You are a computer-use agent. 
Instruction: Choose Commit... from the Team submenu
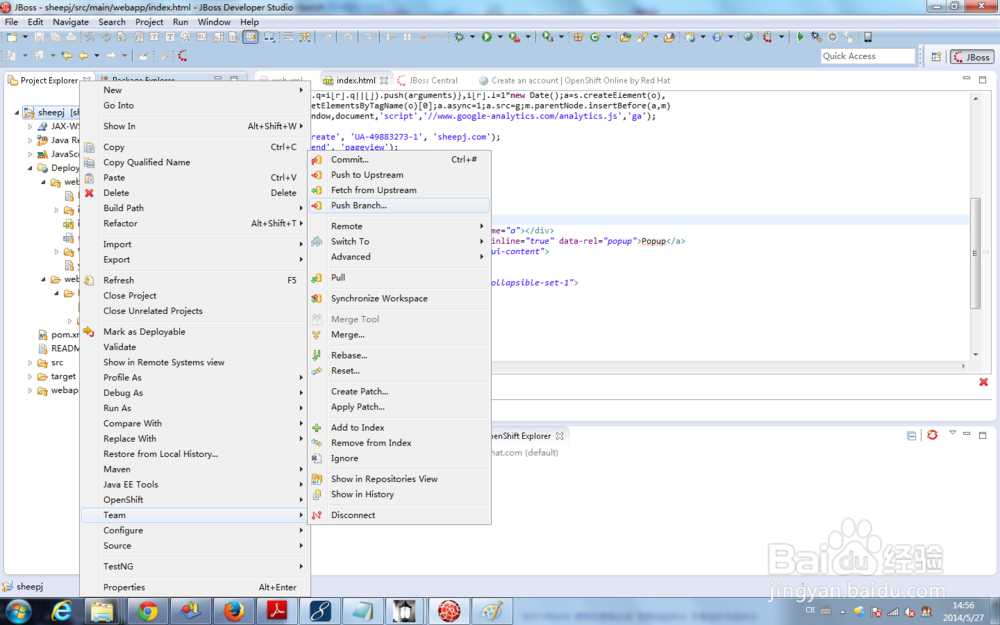[399, 159]
